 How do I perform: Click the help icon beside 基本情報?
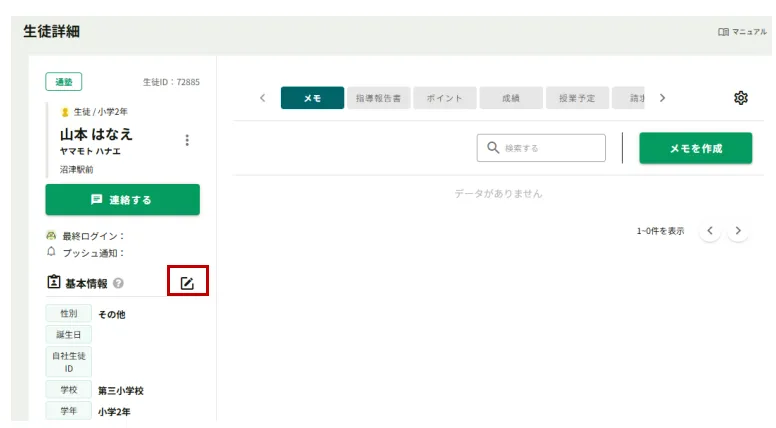(x=119, y=284)
